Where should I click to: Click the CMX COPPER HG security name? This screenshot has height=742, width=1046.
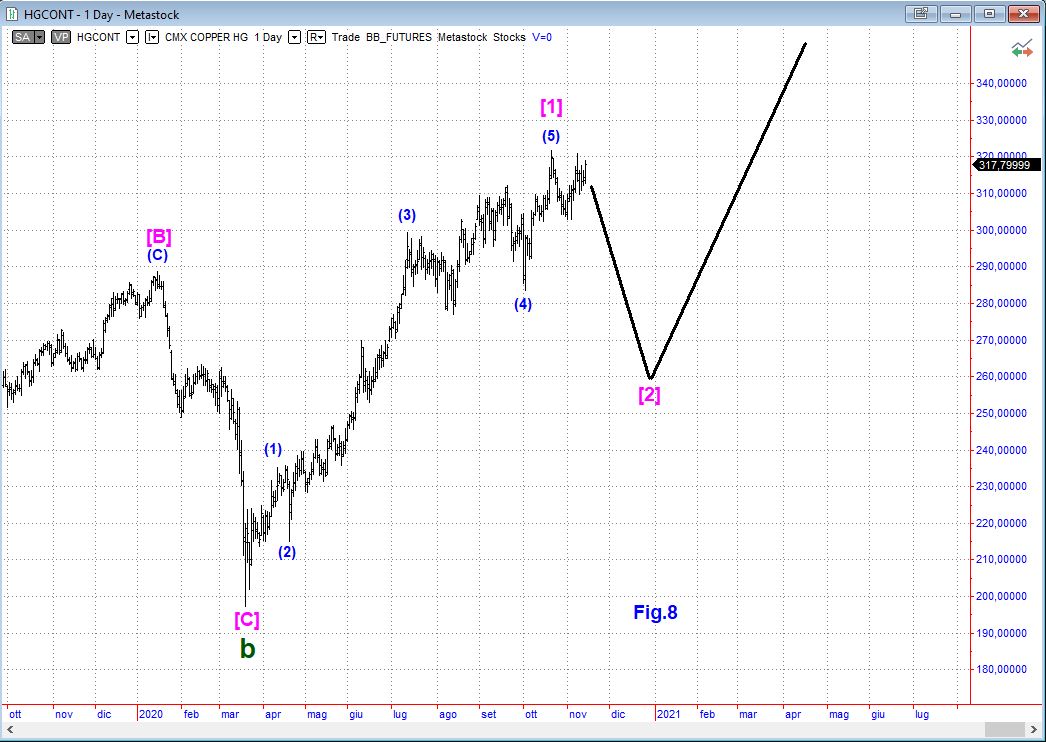click(206, 37)
